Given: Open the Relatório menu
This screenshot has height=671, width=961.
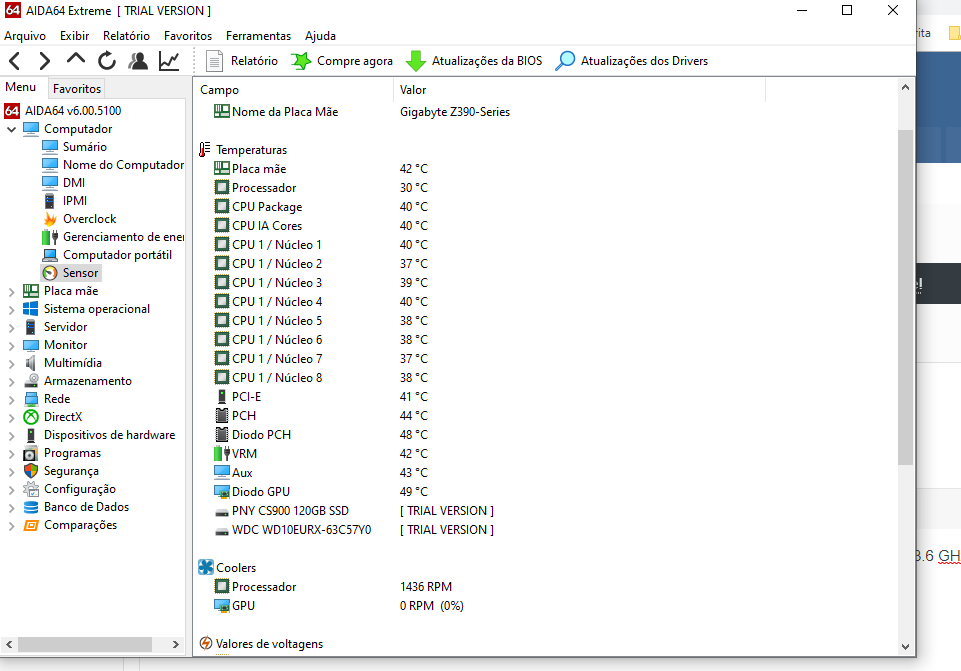Looking at the screenshot, I should coord(126,36).
